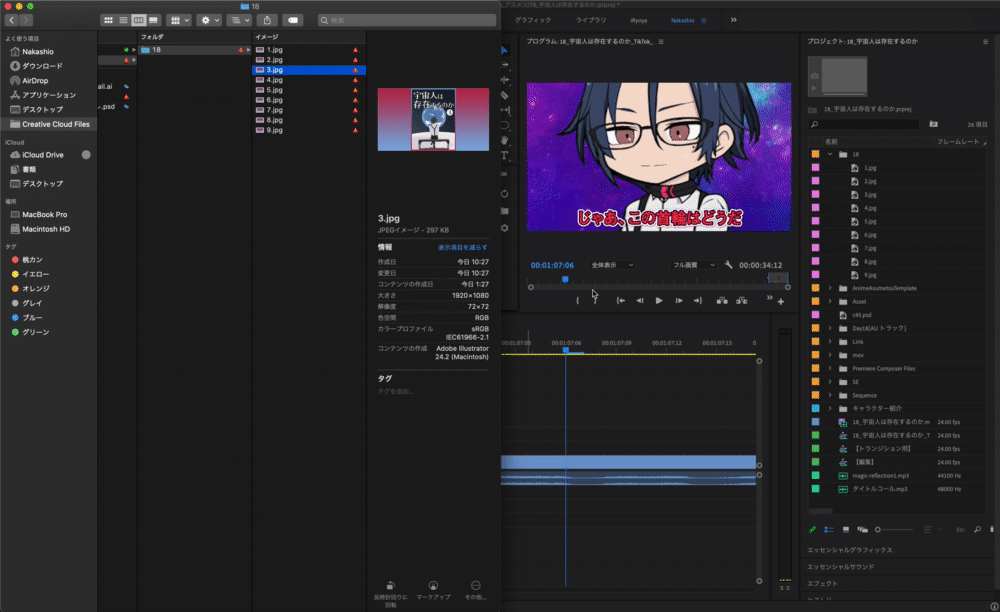The width and height of the screenshot is (1000, 612).
Task: Expand the Premiere Composer Files bin
Action: [830, 368]
